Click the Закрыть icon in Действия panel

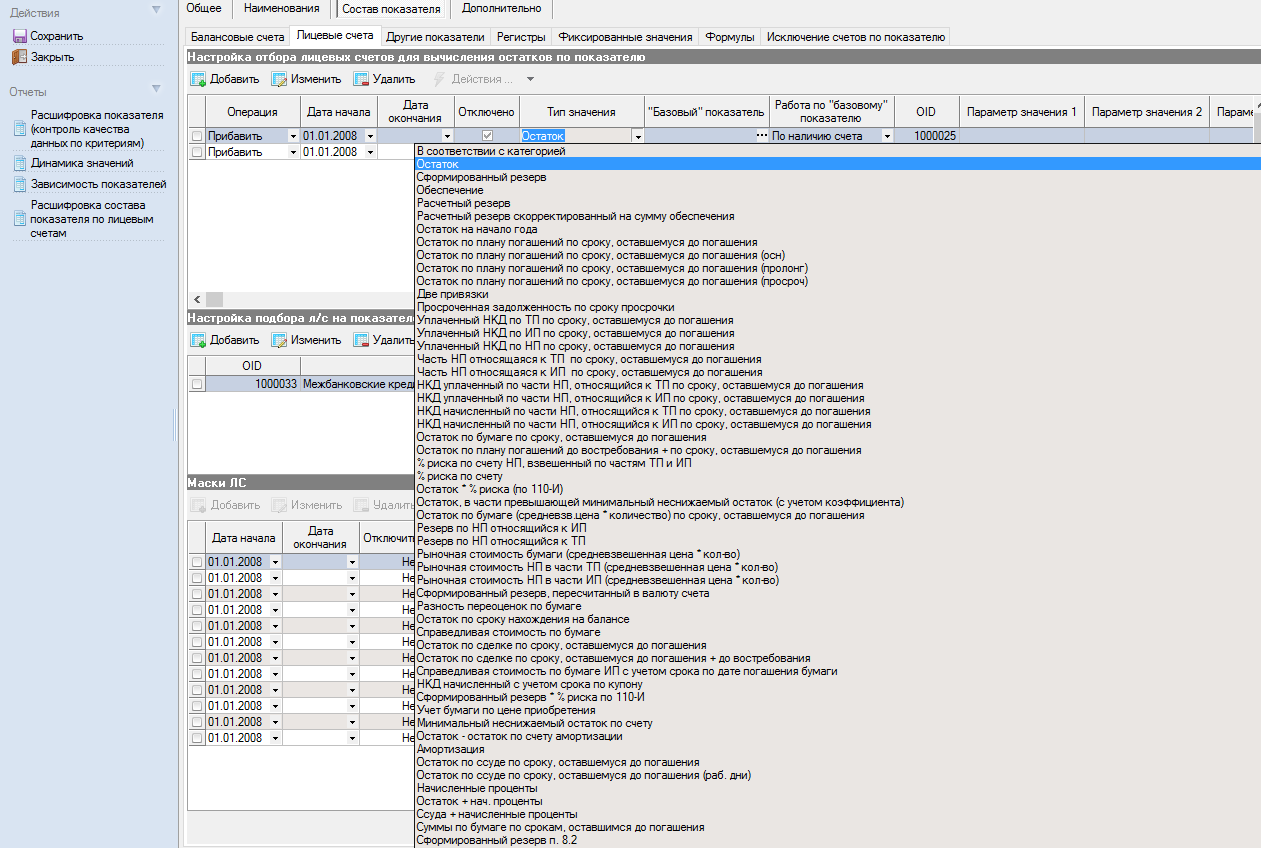click(x=19, y=57)
